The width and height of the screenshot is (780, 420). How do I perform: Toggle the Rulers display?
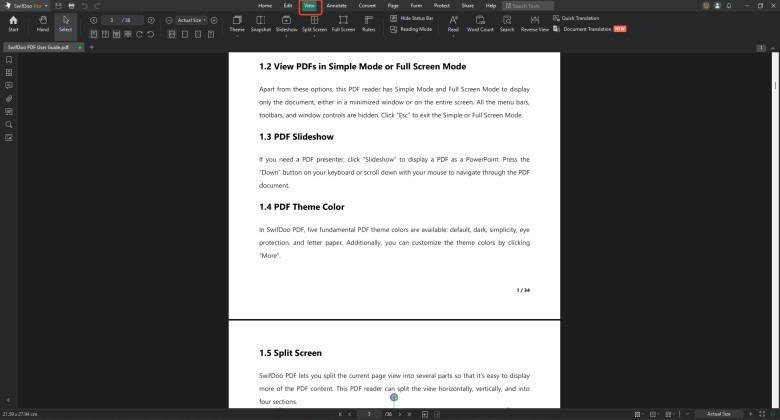369,23
